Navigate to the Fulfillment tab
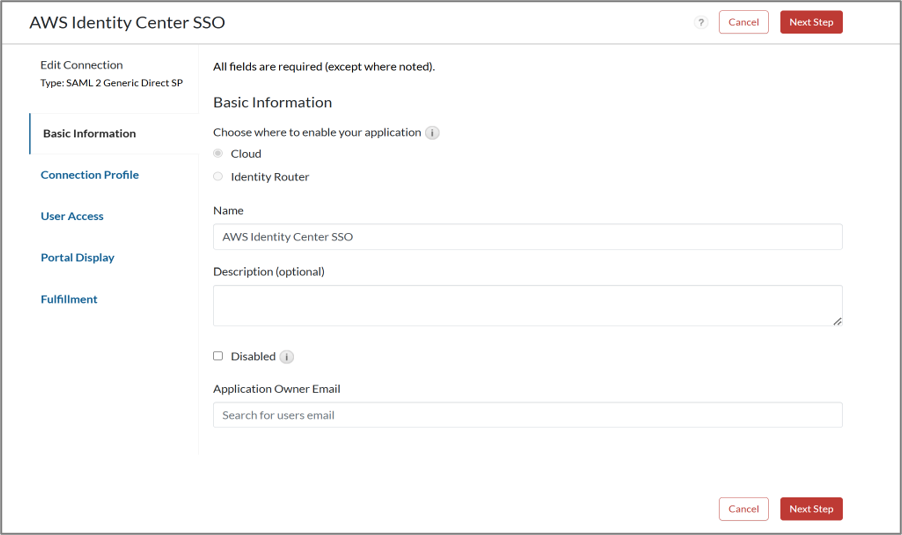 [69, 299]
